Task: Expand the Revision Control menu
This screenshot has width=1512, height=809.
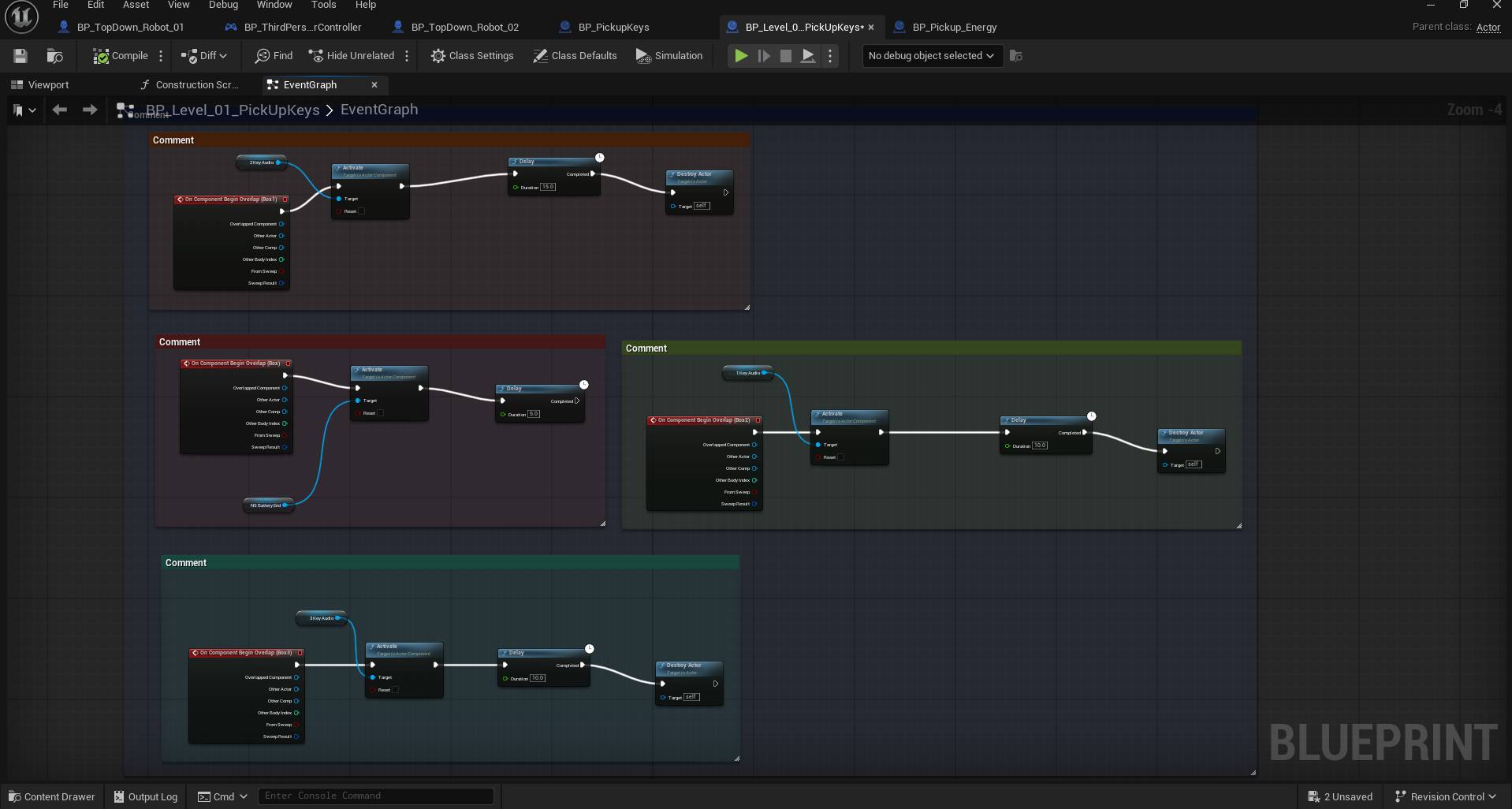Action: (1446, 796)
